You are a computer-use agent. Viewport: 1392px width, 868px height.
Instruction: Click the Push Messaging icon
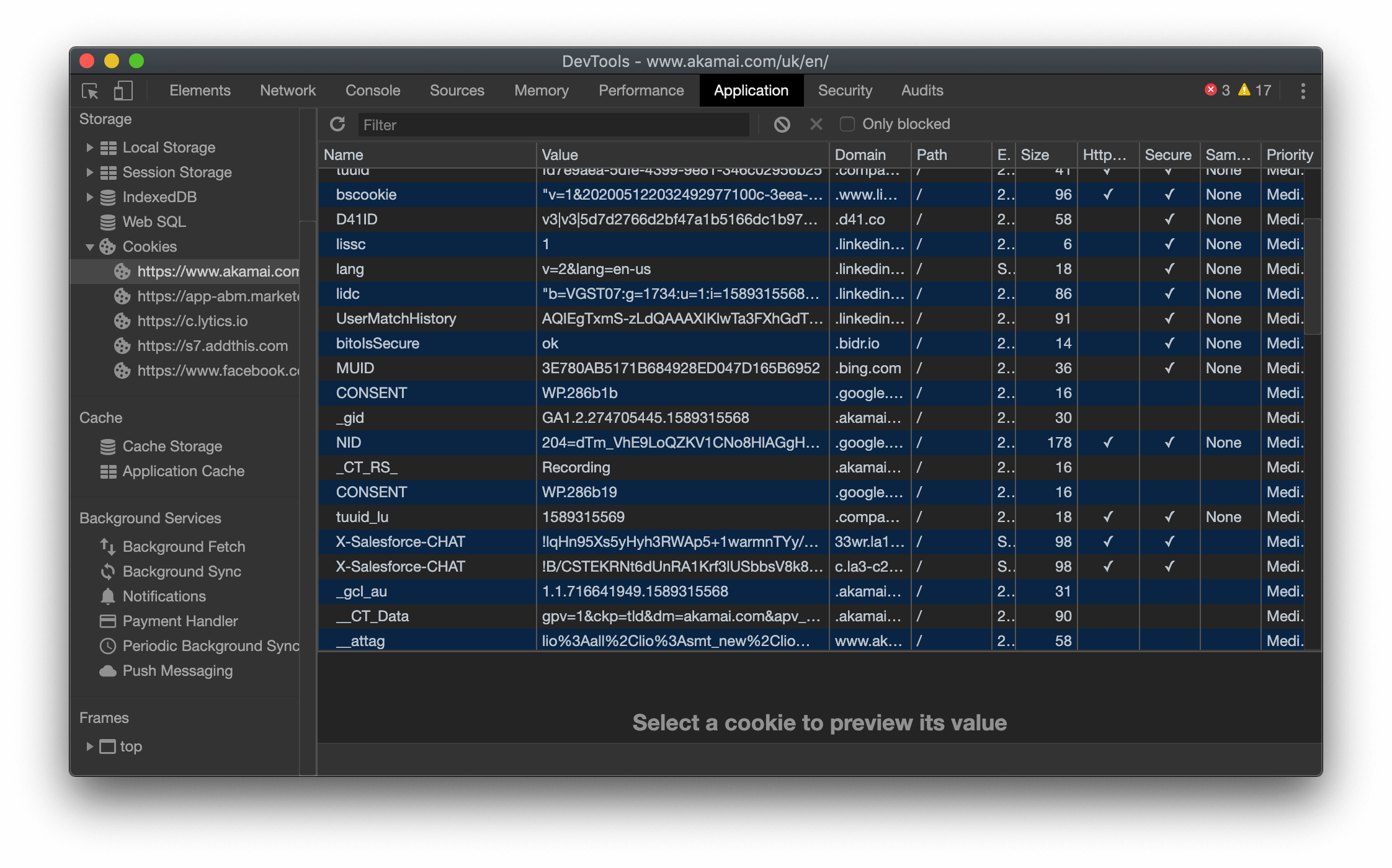107,670
